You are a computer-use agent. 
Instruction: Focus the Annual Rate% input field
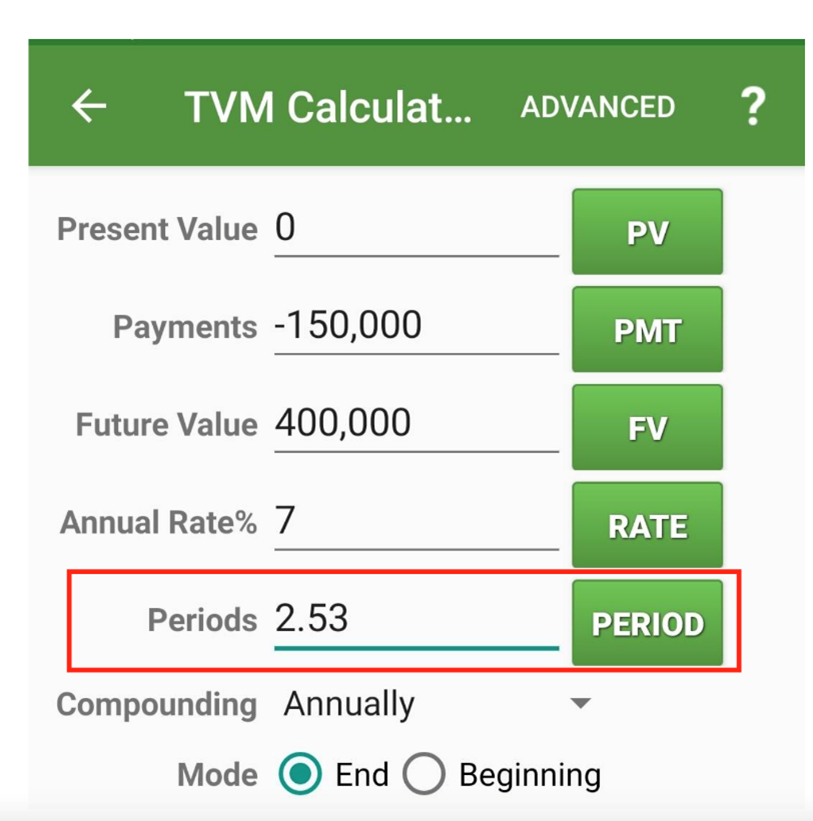coord(417,523)
